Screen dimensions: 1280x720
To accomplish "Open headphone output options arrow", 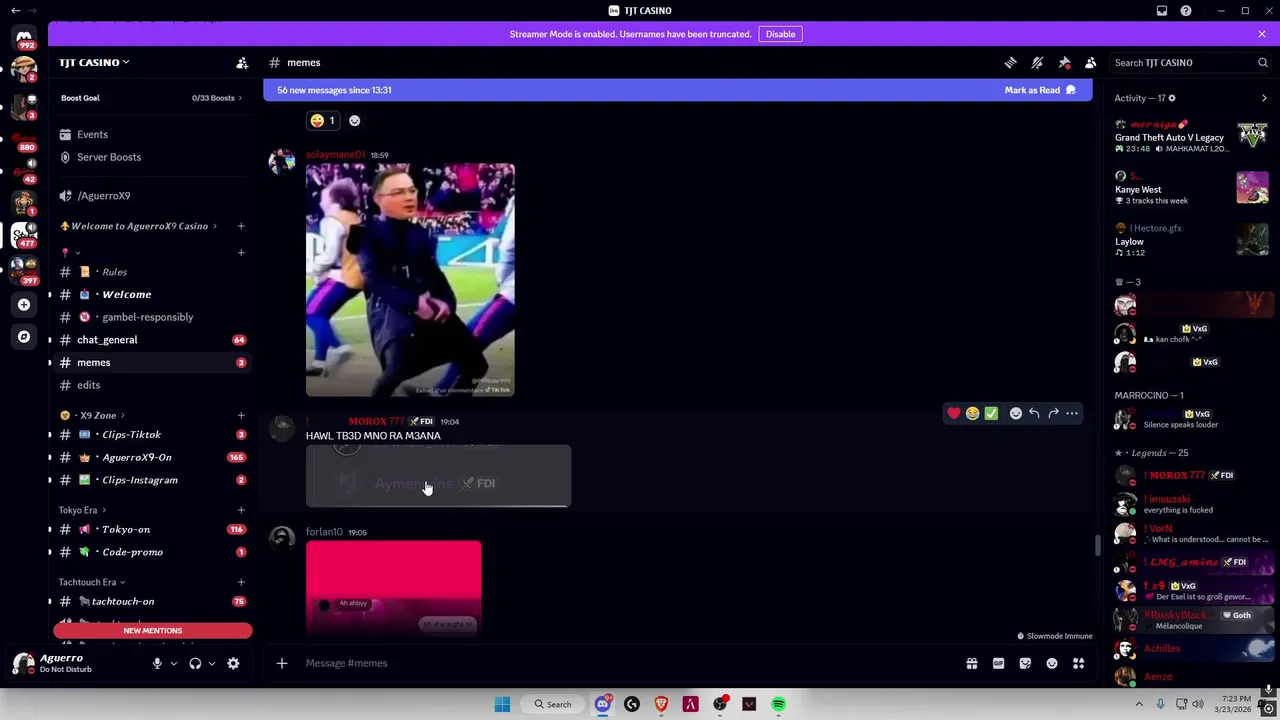I will click(x=211, y=663).
